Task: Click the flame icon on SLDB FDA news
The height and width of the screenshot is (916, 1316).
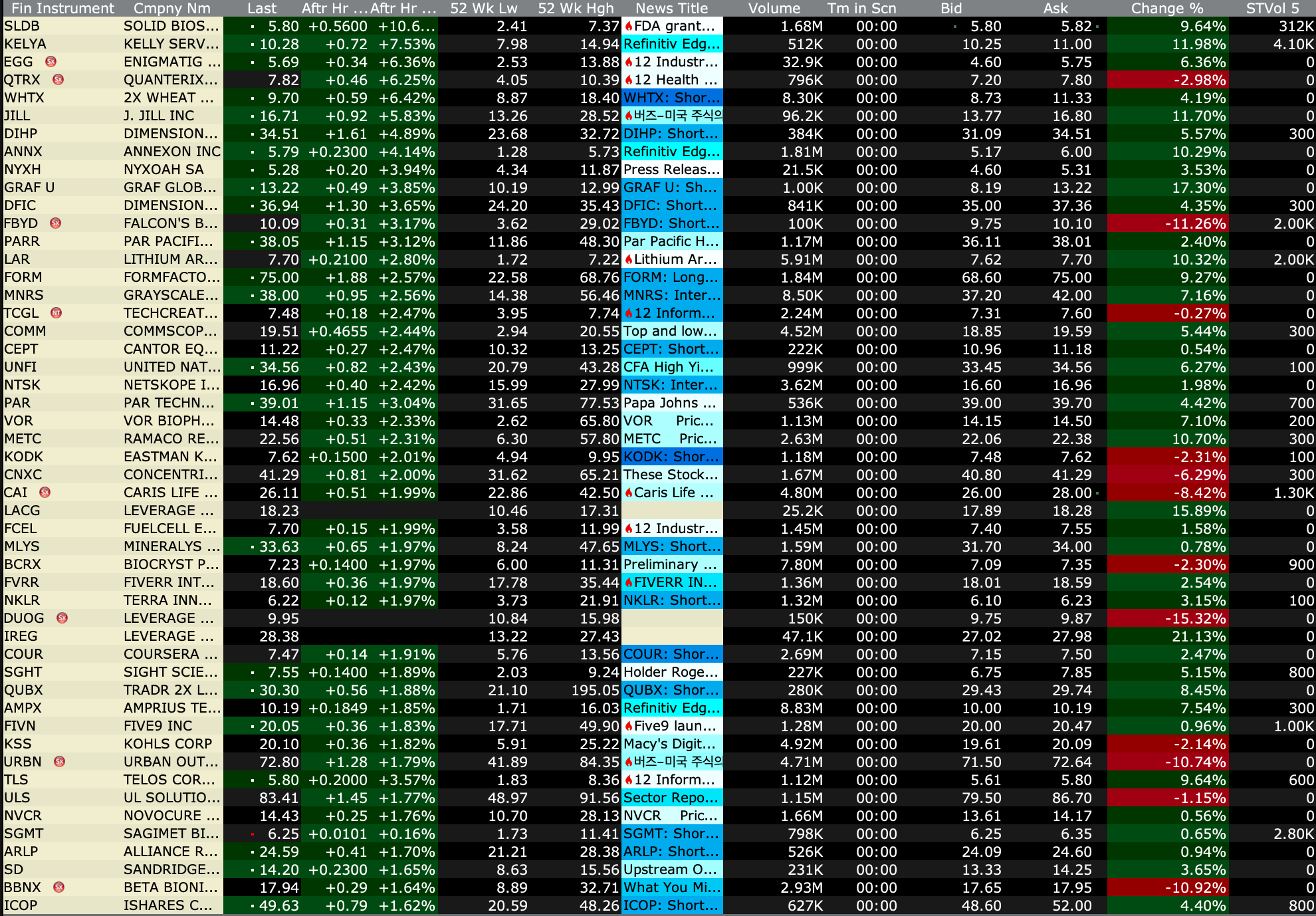Action: [x=628, y=27]
